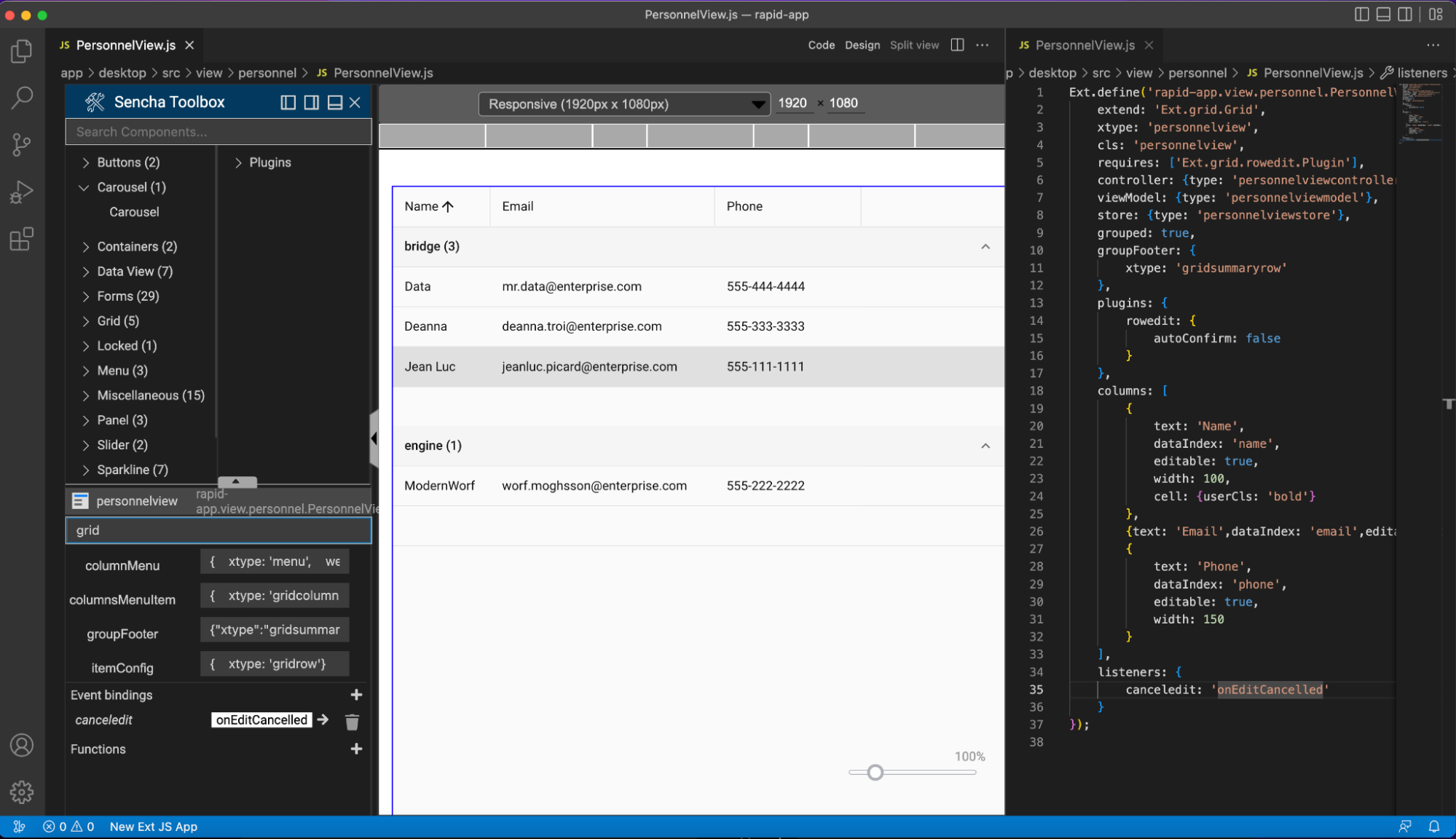The width and height of the screenshot is (1456, 839).
Task: Open the Manage gear icon
Action: click(22, 792)
